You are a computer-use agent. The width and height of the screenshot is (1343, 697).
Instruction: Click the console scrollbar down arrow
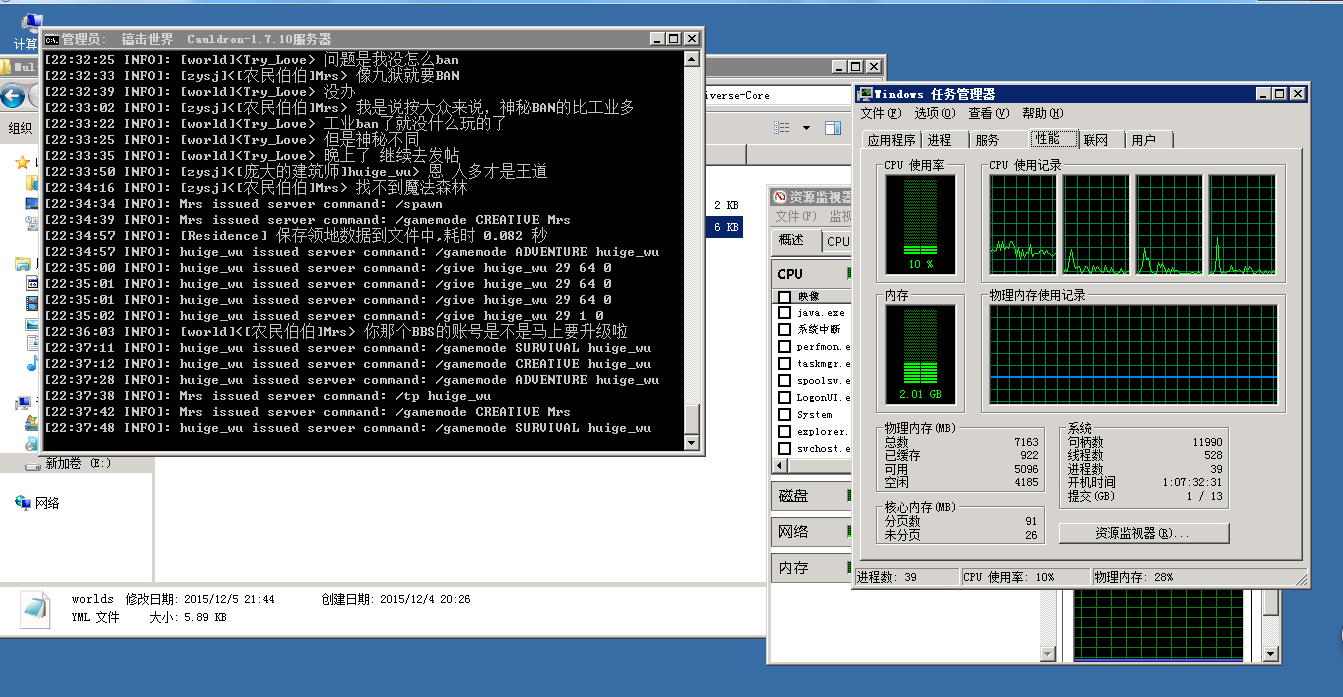click(x=691, y=441)
